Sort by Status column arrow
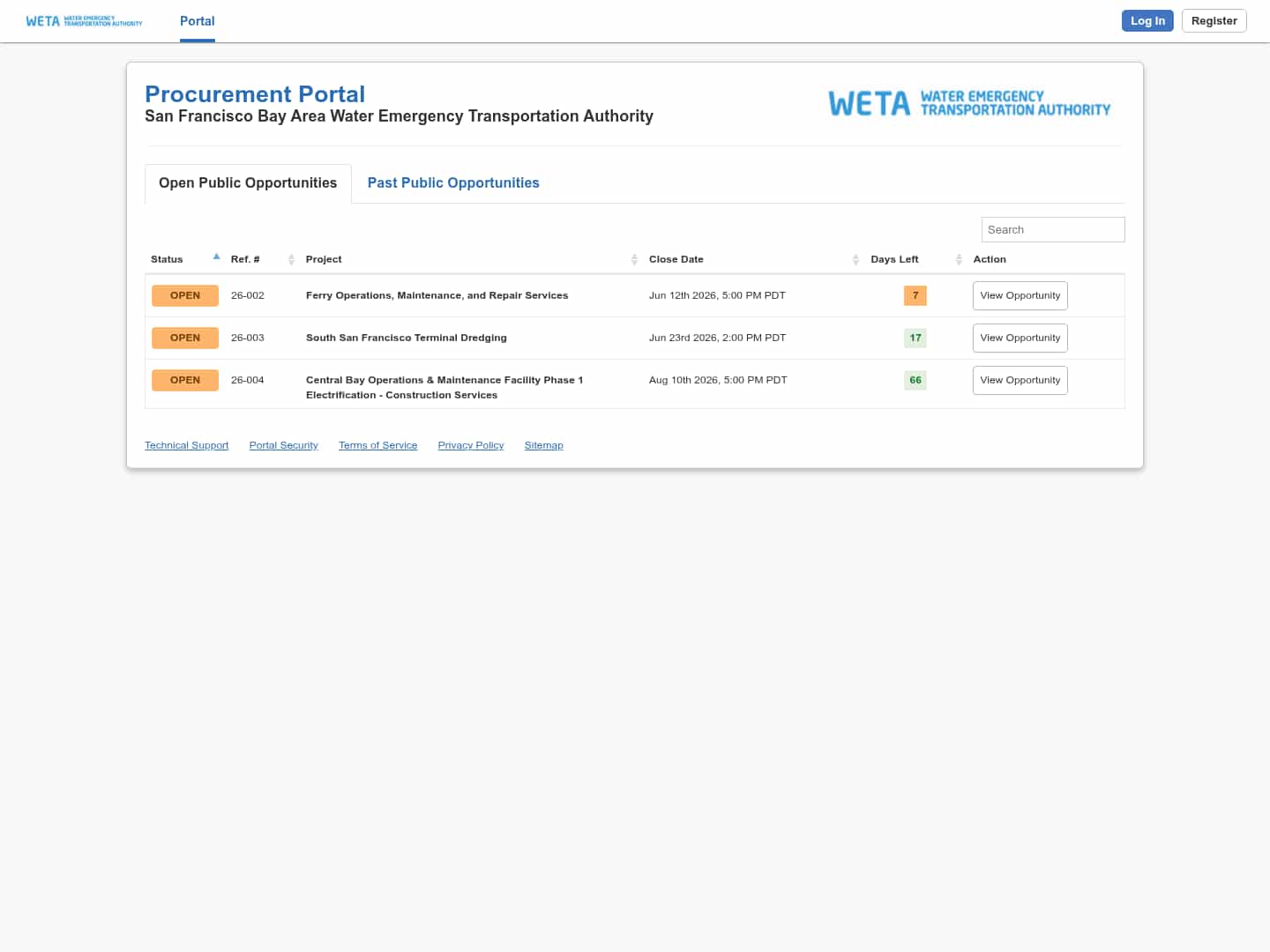Viewport: 1270px width, 952px height. coord(216,257)
